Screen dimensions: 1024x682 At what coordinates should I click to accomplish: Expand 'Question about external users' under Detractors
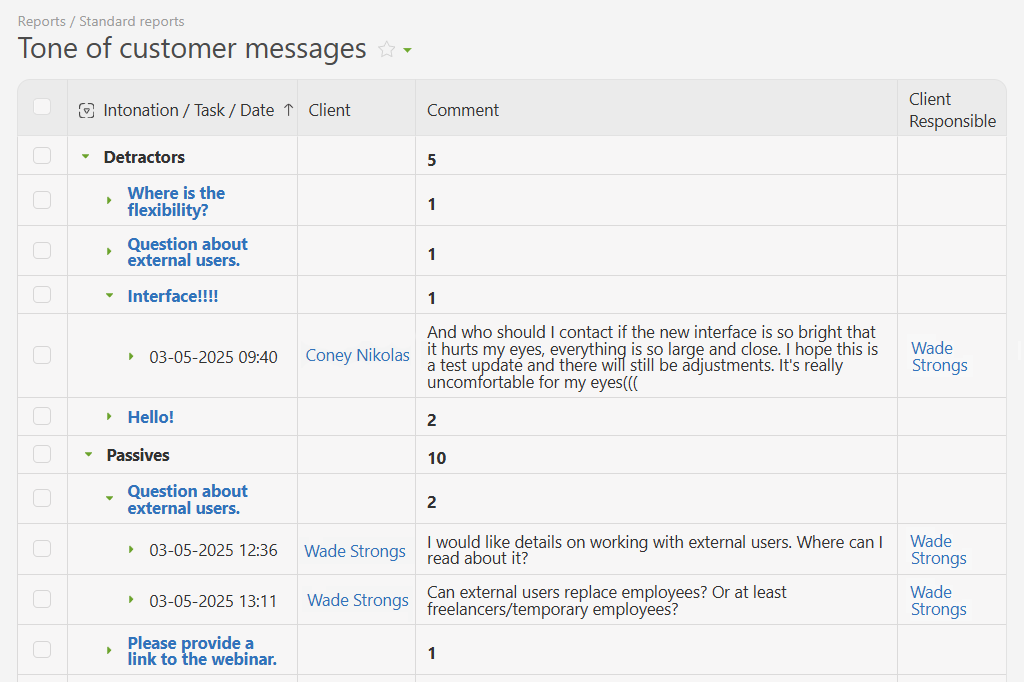tap(109, 251)
